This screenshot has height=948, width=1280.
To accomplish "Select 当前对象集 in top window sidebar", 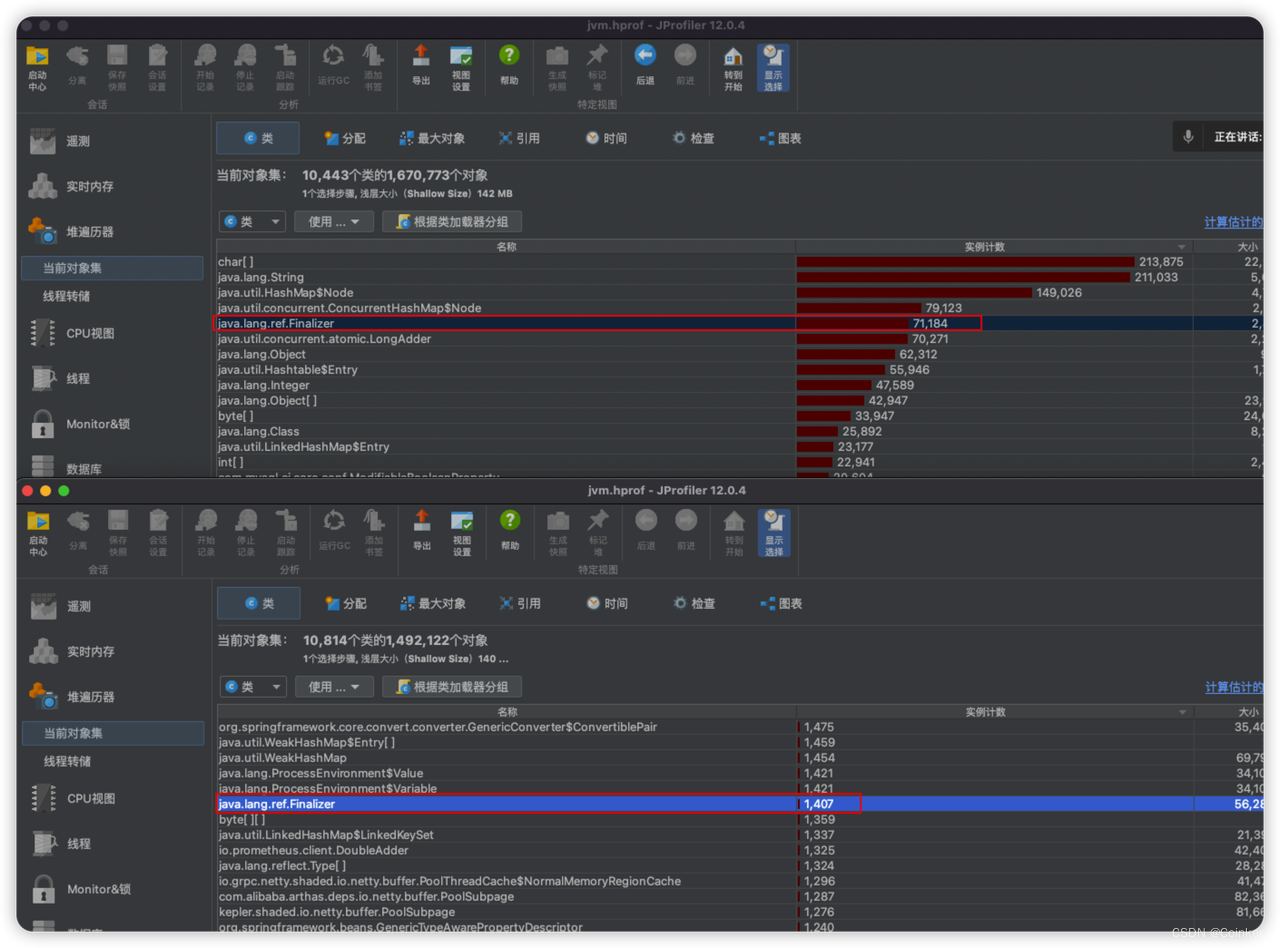I will tap(112, 268).
